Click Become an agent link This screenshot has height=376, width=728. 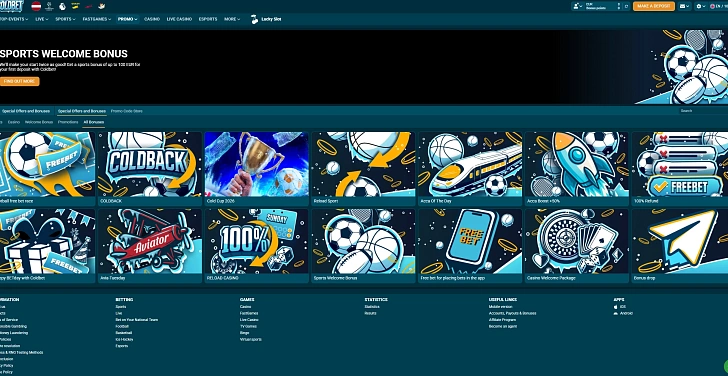click(503, 326)
